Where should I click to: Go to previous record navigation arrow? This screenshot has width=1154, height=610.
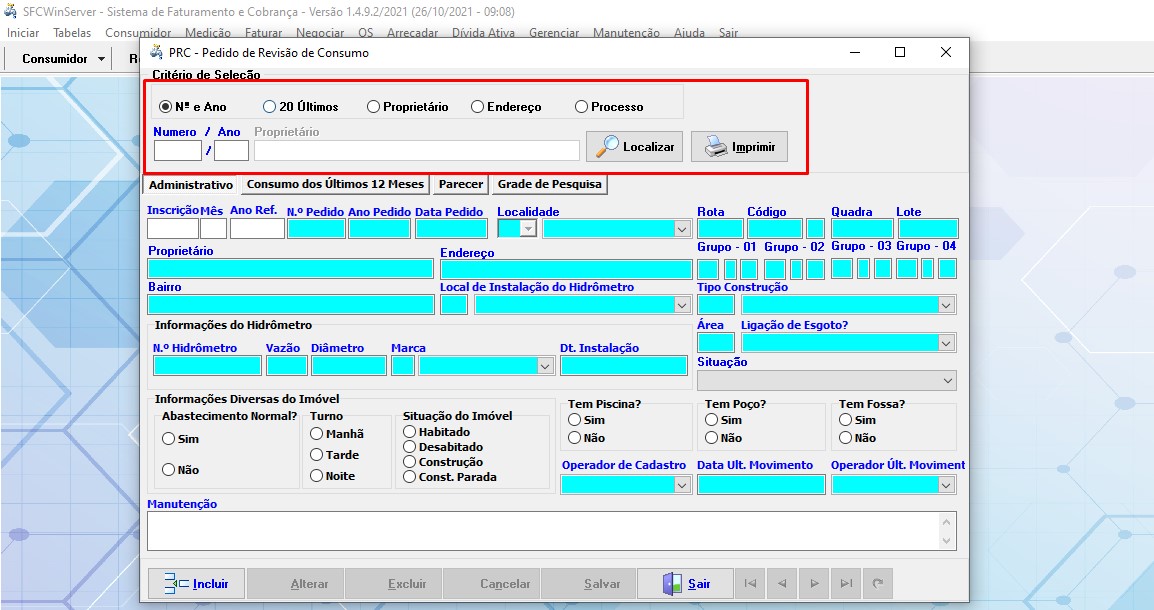[x=782, y=584]
